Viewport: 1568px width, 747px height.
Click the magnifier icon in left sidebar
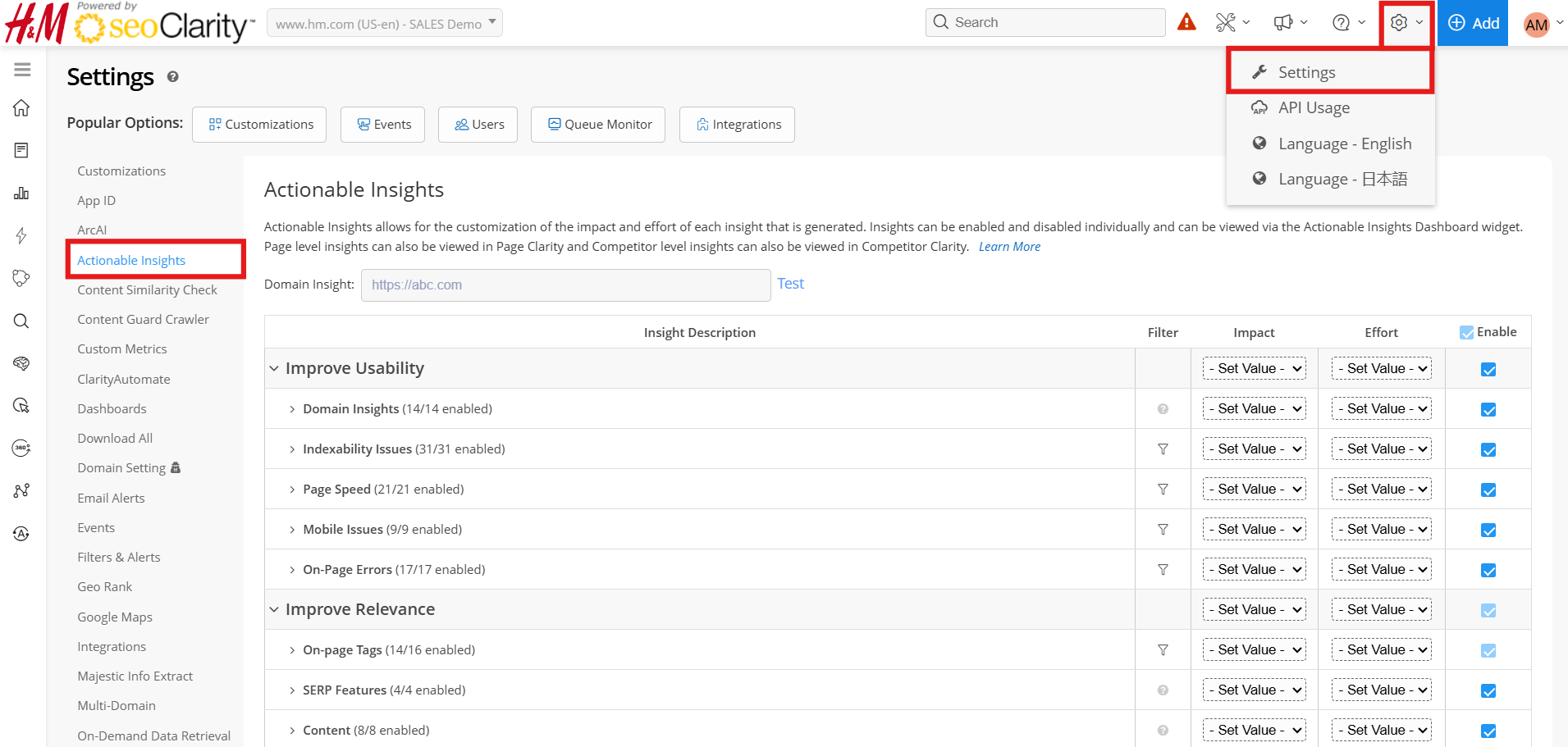[x=22, y=321]
